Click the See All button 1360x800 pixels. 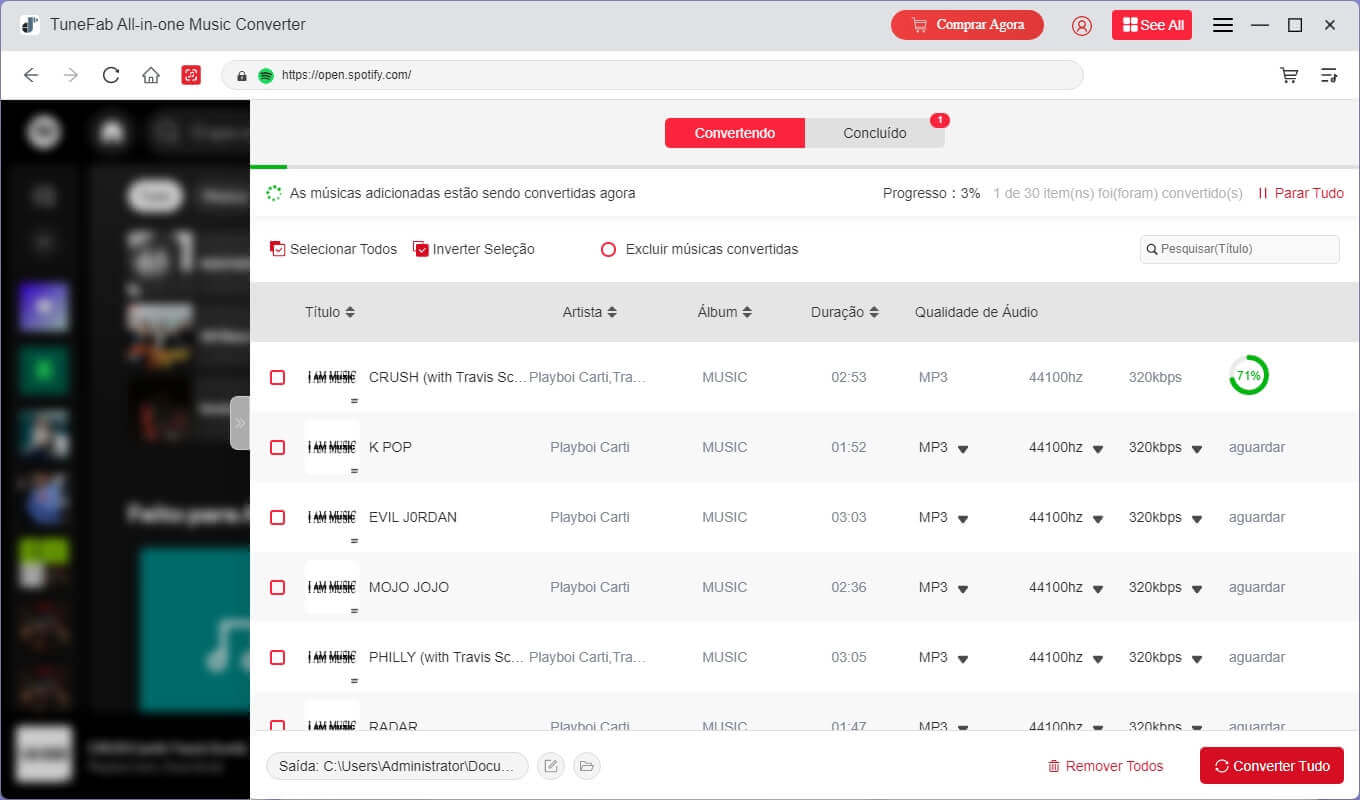(x=1152, y=25)
